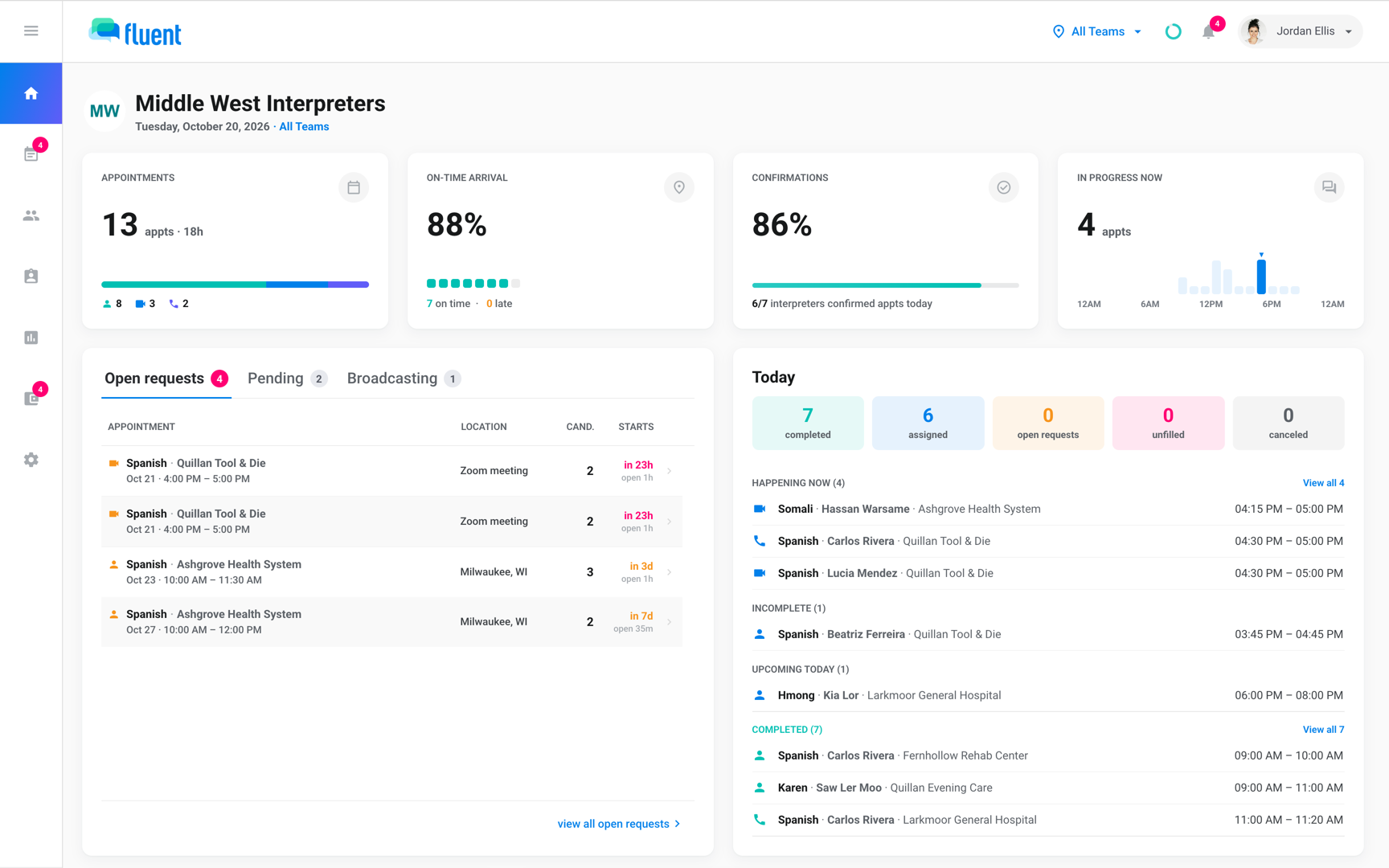
Task: Click the 0 canceled tile
Action: point(1289,423)
